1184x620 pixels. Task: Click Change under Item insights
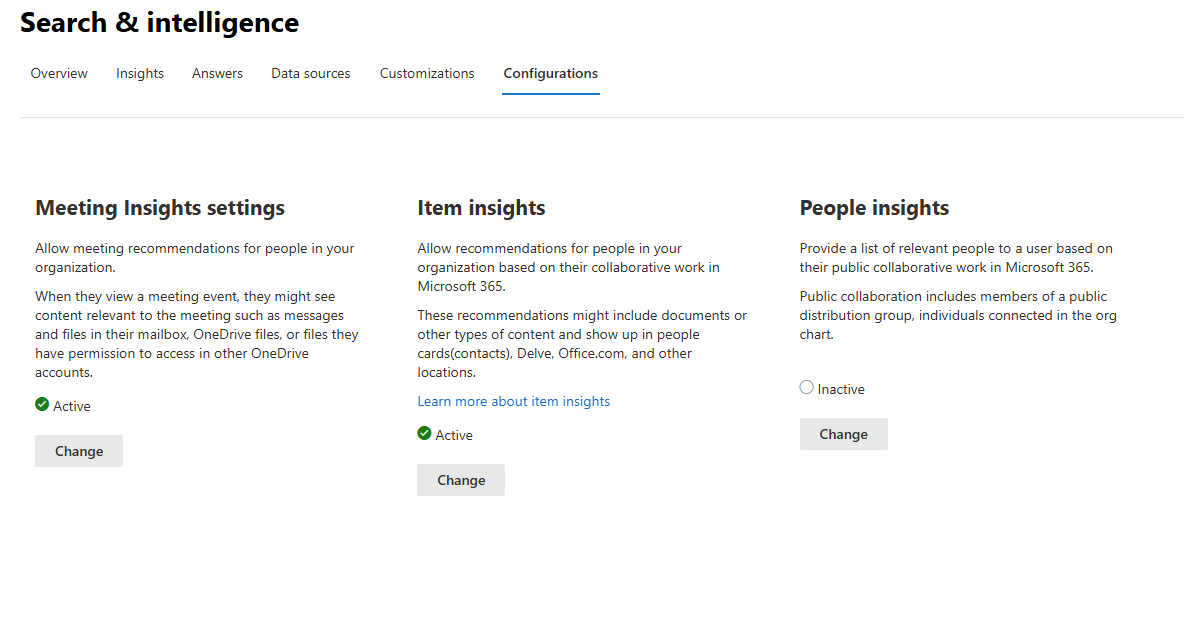pos(461,480)
